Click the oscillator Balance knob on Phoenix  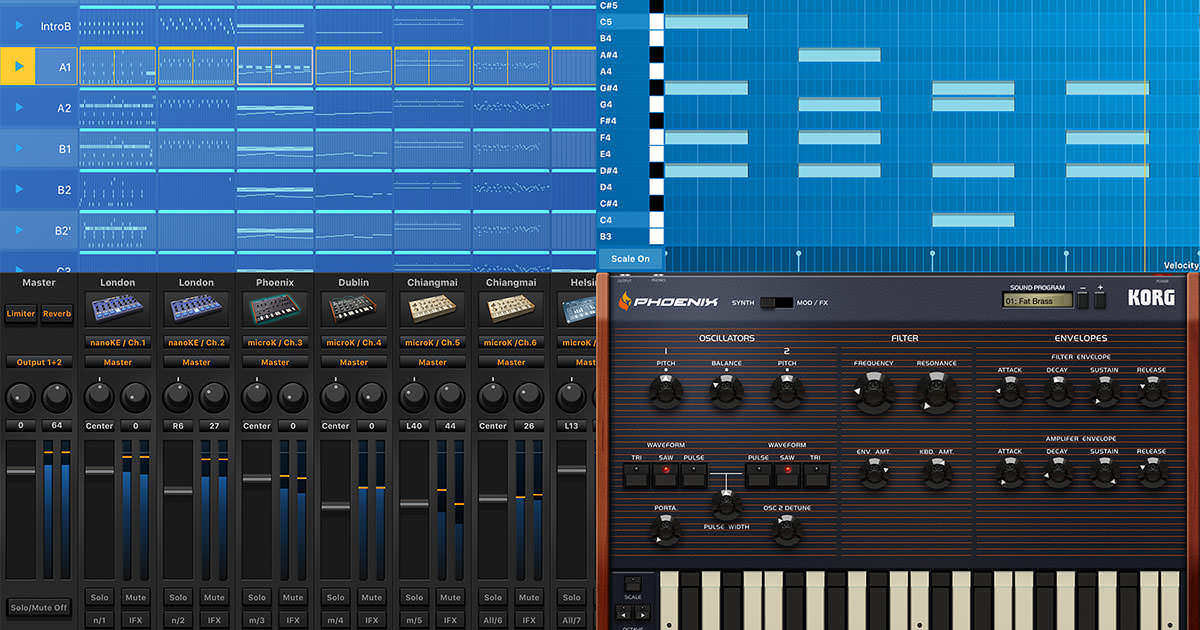726,391
